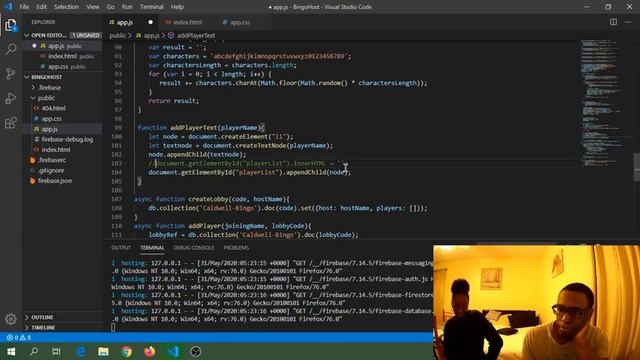Click the errors and warnings status indicator
The width and height of the screenshot is (640, 360).
pos(19,338)
